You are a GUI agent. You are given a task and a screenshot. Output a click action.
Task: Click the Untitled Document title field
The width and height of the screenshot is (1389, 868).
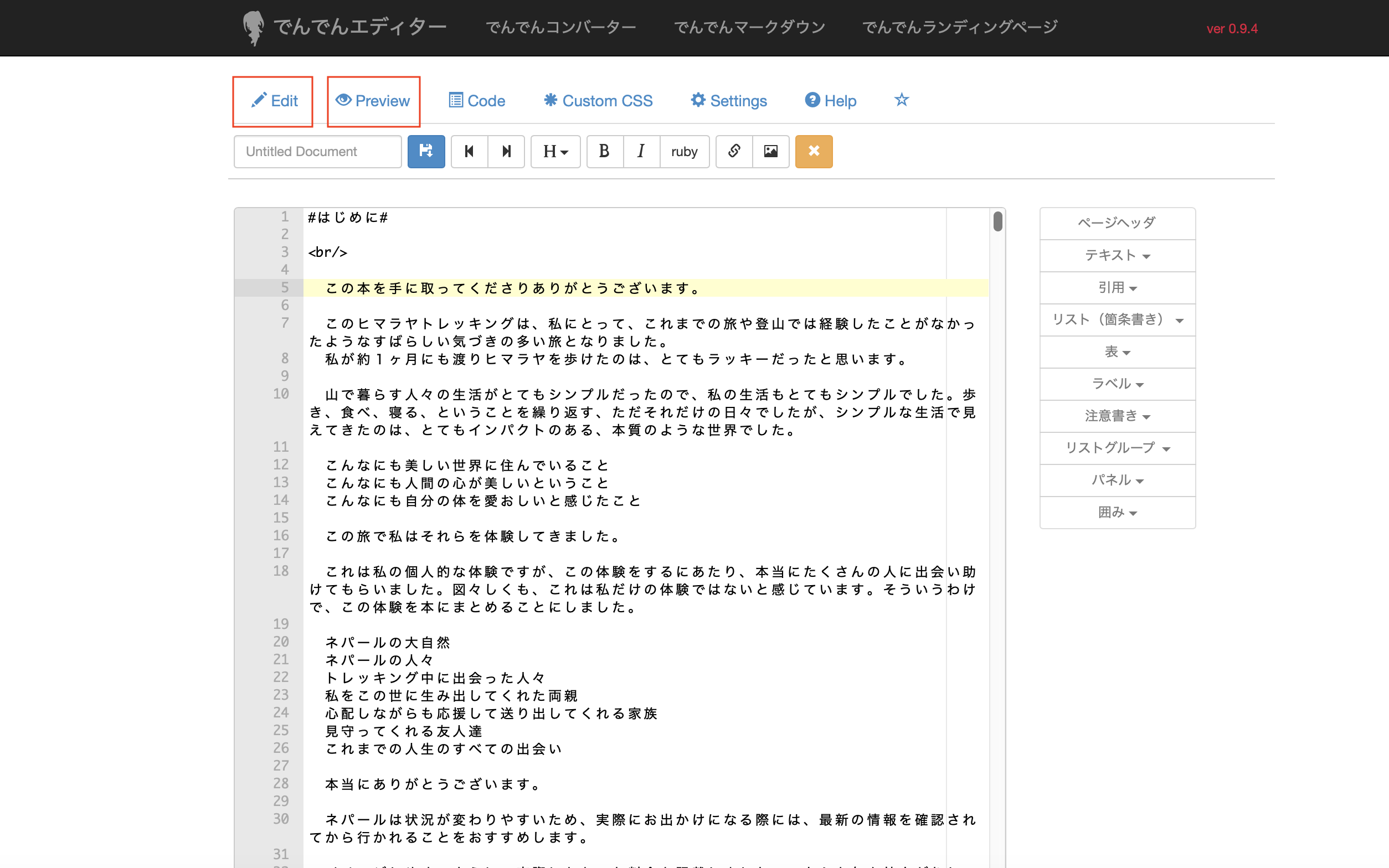click(x=317, y=152)
